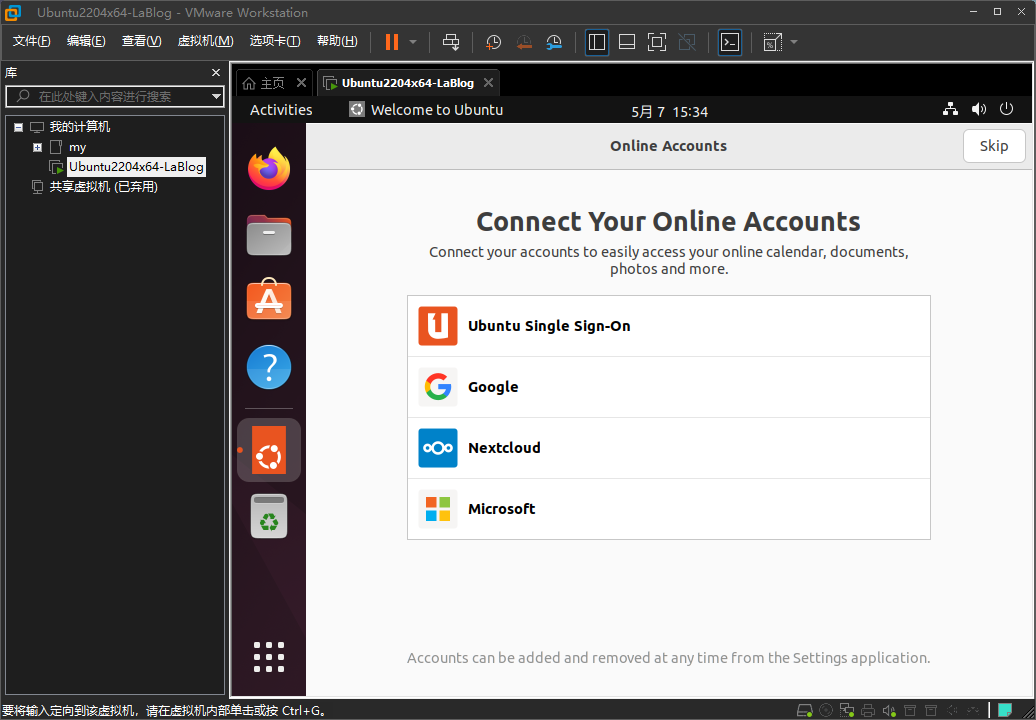Toggle the thumbnail bar view icon

627,42
